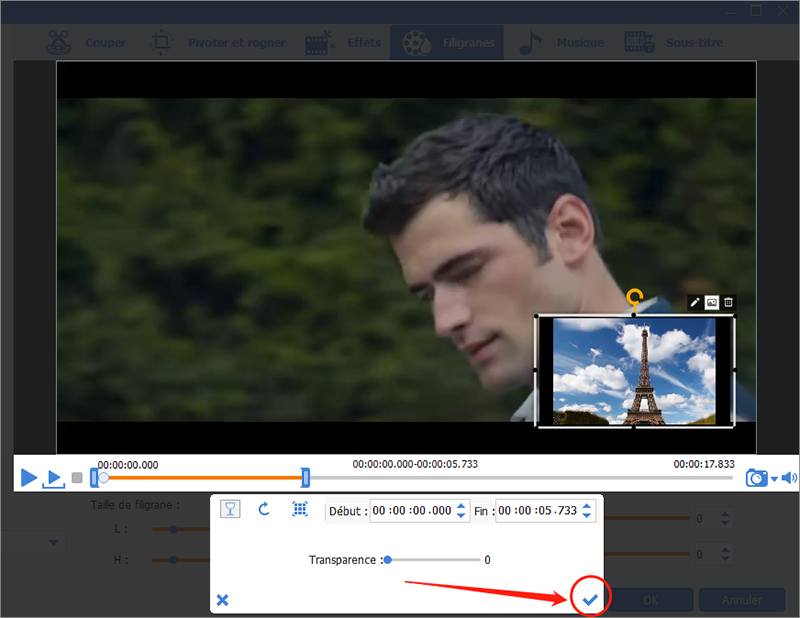Click the Transparence slider handle
This screenshot has width=800, height=618.
coord(388,560)
